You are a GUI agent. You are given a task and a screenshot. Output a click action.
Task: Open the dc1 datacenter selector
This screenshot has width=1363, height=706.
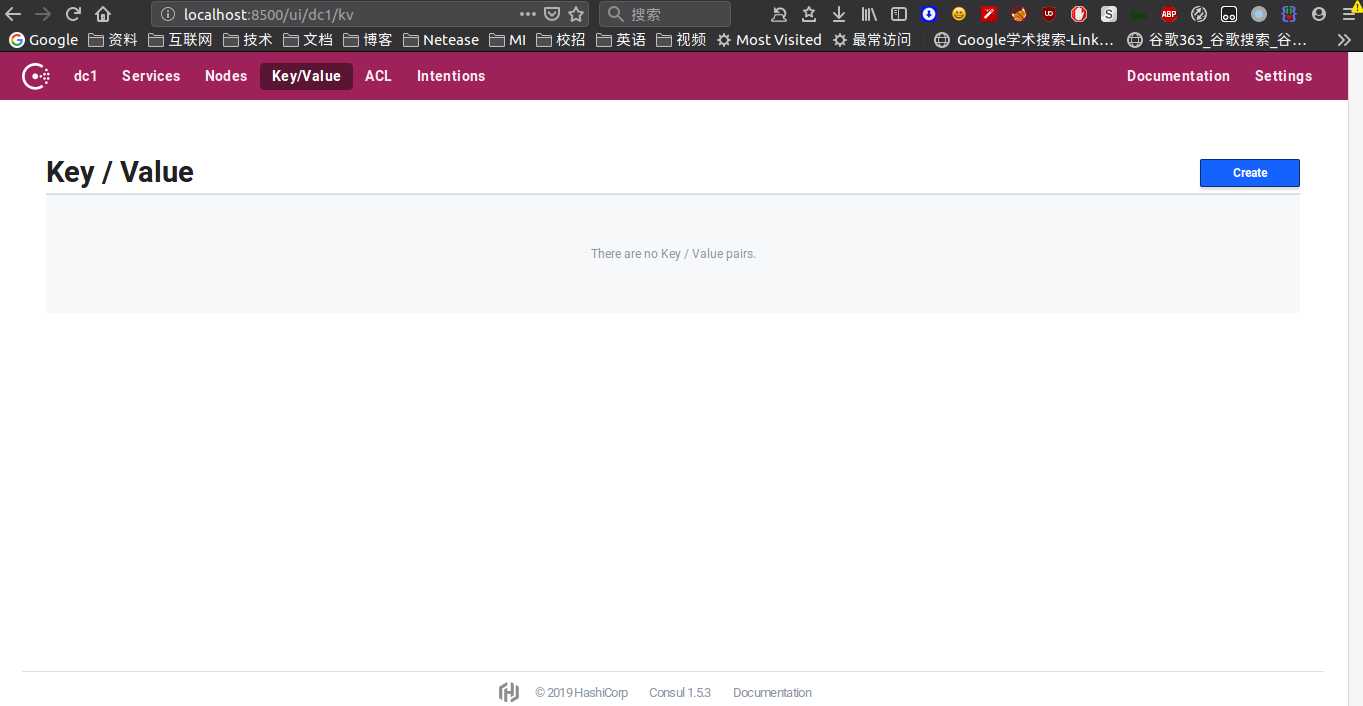[86, 76]
